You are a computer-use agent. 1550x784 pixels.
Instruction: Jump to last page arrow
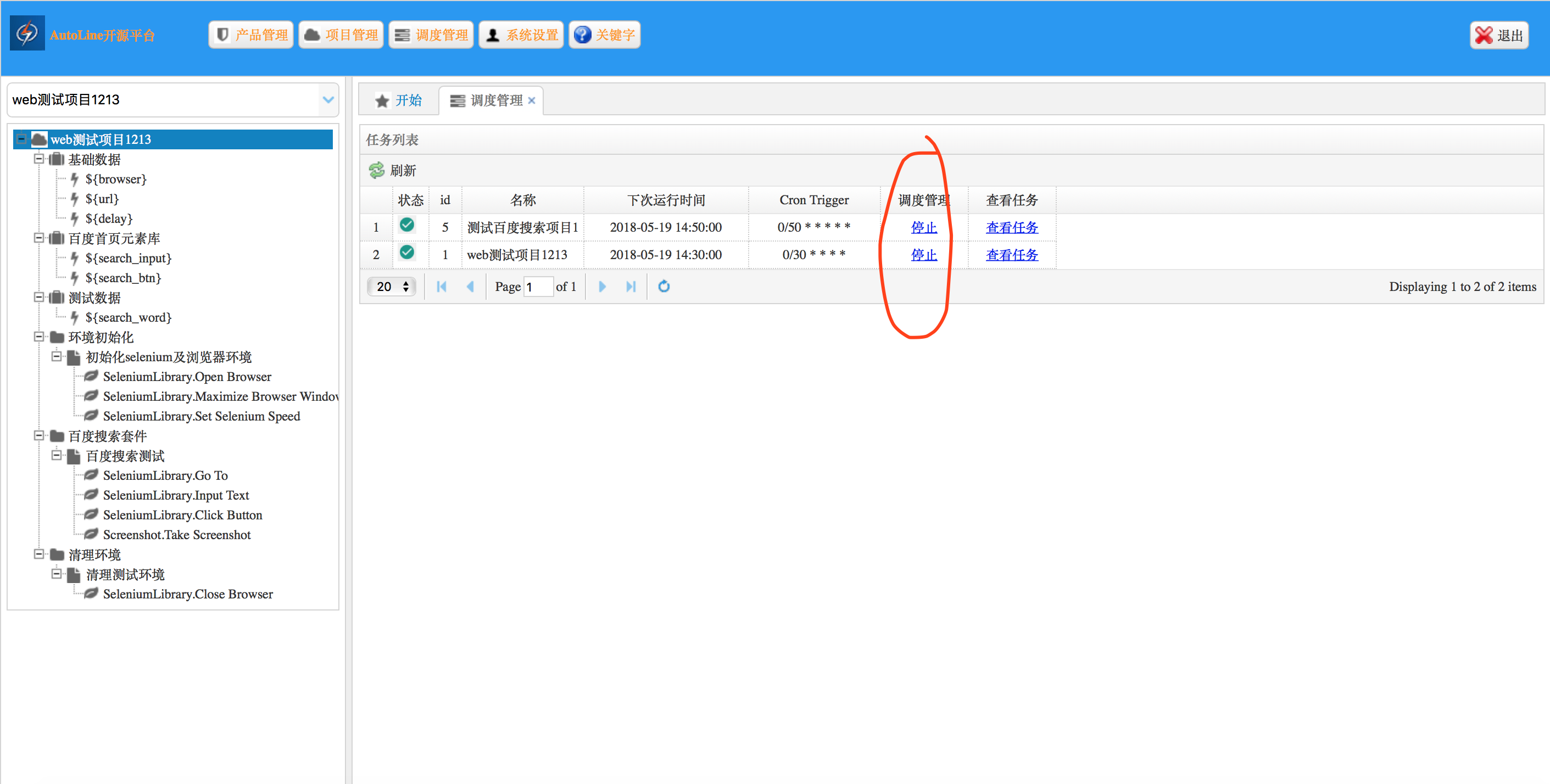pyautogui.click(x=630, y=287)
